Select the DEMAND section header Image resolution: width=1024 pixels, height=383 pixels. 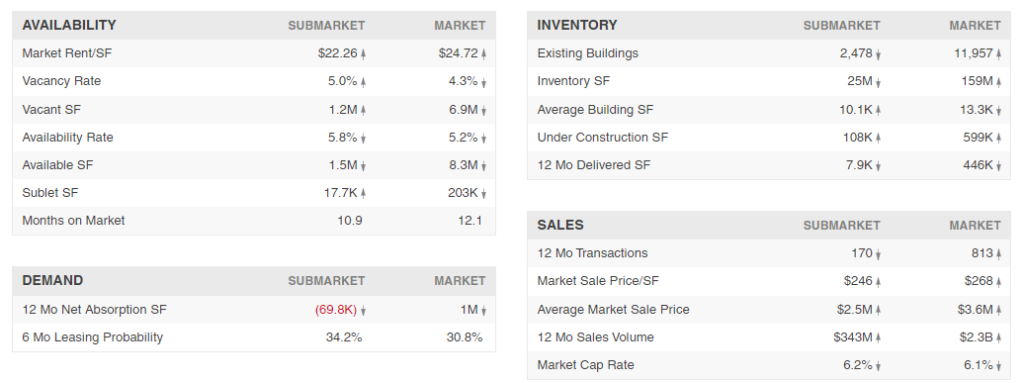(x=53, y=280)
